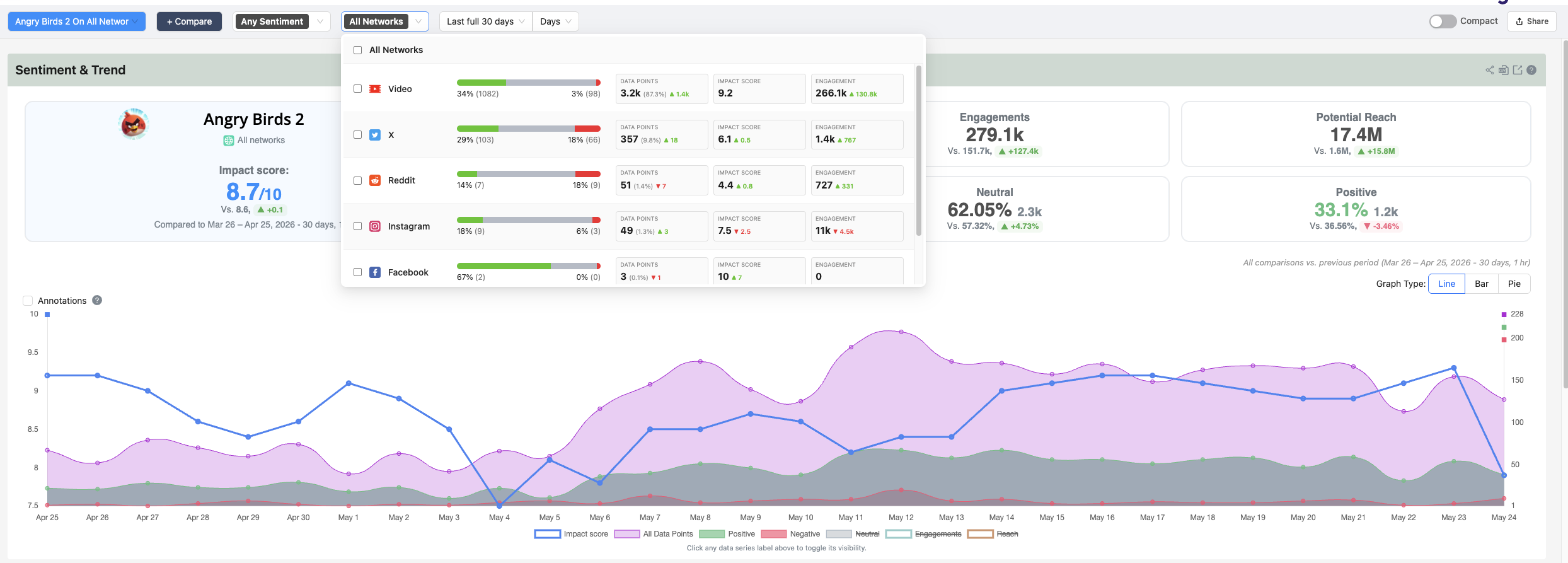Click the Instagram network icon
The width and height of the screenshot is (1568, 563).
pos(375,226)
